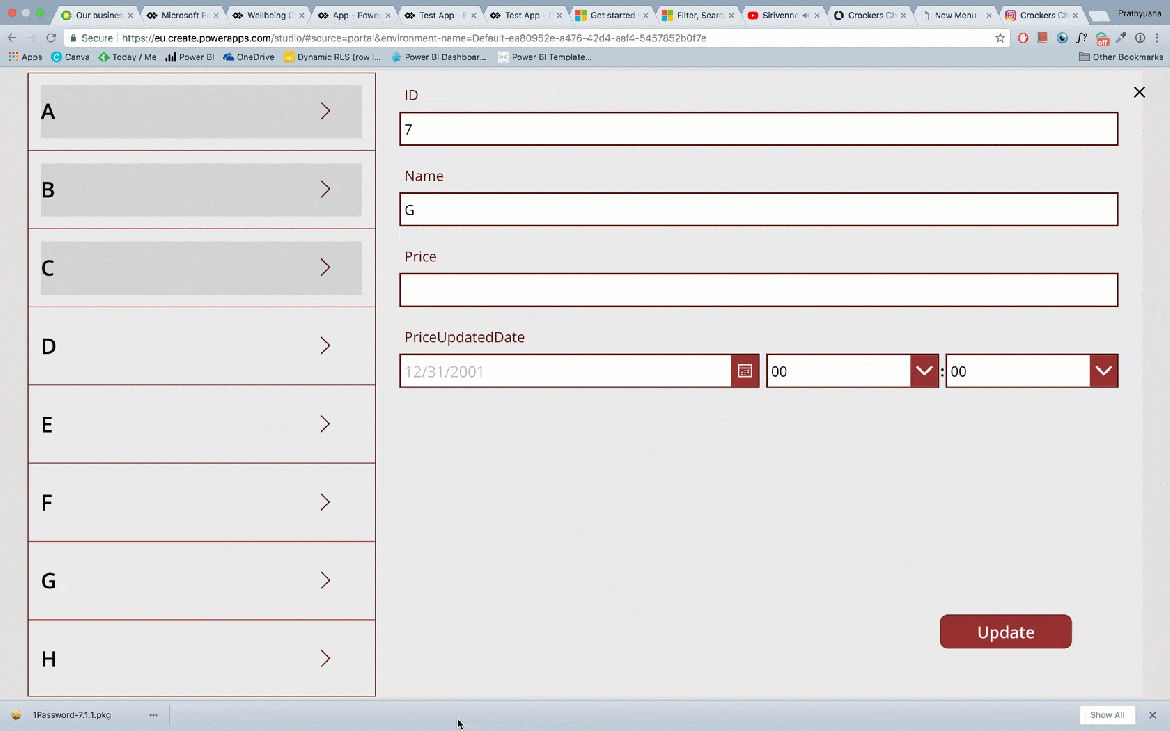The height and width of the screenshot is (731, 1170).
Task: Reload the page in Chrome
Action: (x=51, y=38)
